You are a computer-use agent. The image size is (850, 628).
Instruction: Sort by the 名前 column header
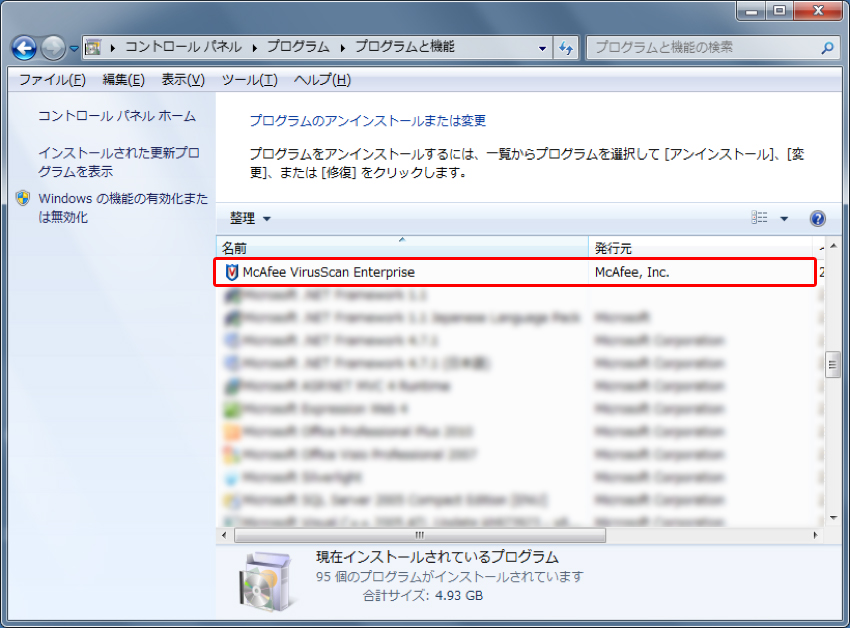tap(402, 247)
